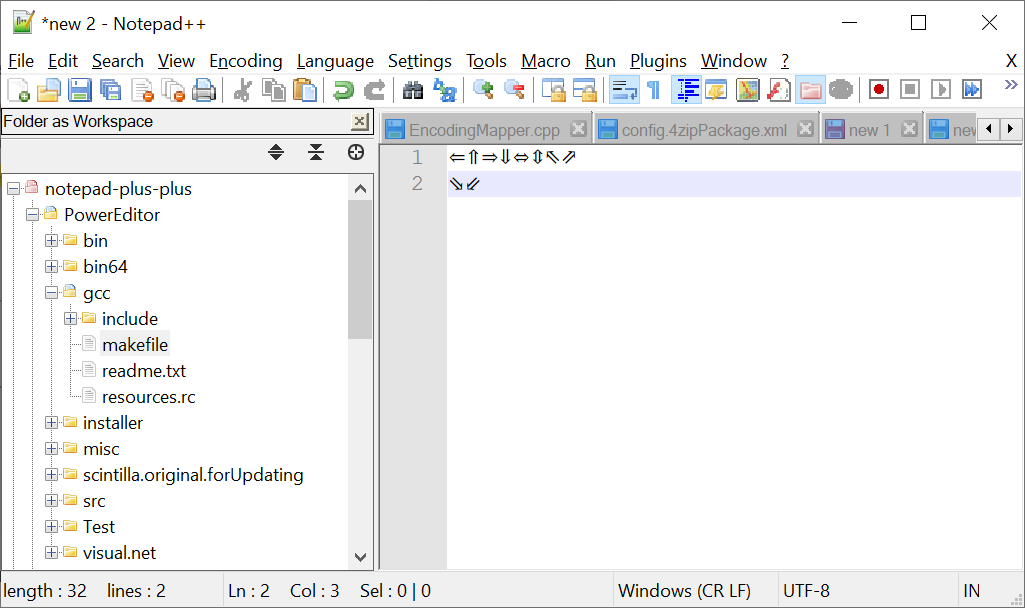Open the Language menu
The width and height of the screenshot is (1025, 608).
tap(335, 61)
